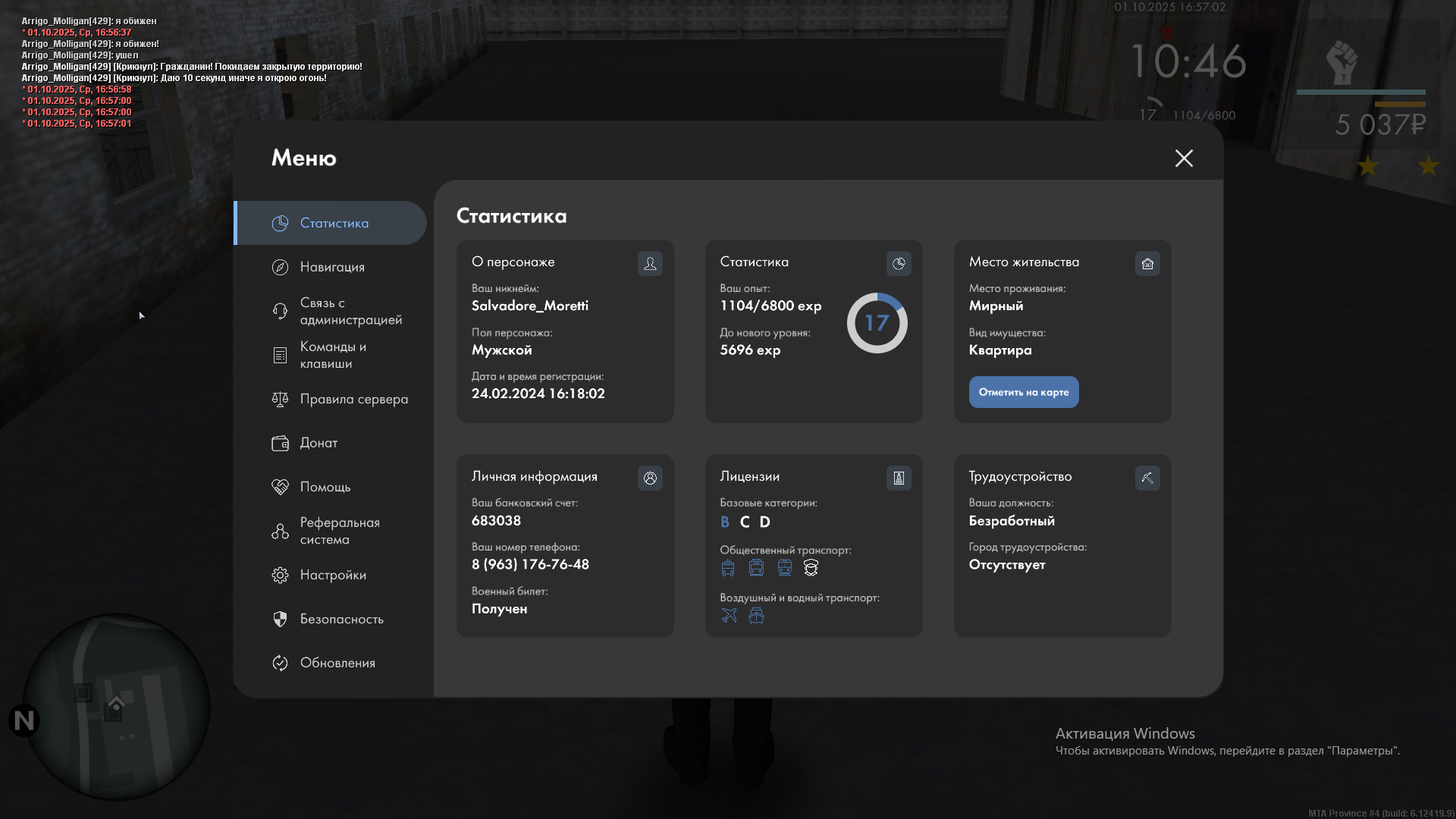
Task: Click the house icon in Место жительства card
Action: coord(1147,263)
